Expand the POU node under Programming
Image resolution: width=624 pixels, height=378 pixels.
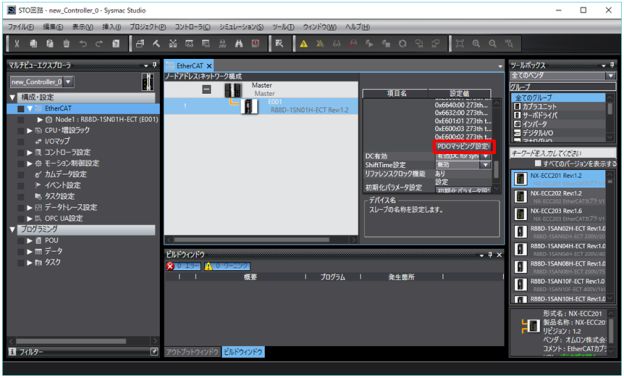tap(29, 241)
